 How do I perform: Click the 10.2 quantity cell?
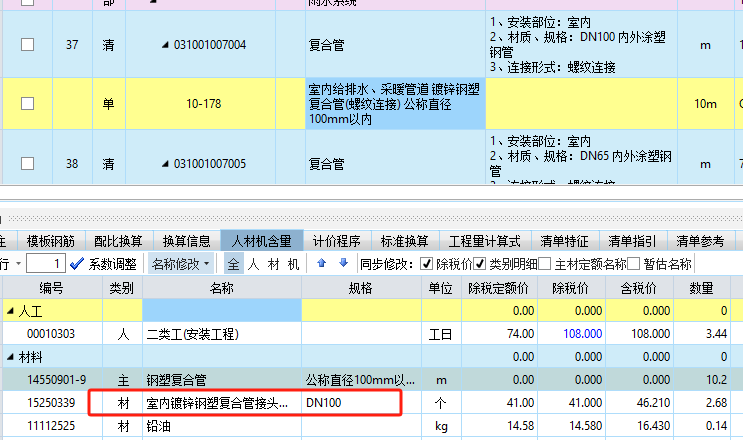click(x=702, y=380)
